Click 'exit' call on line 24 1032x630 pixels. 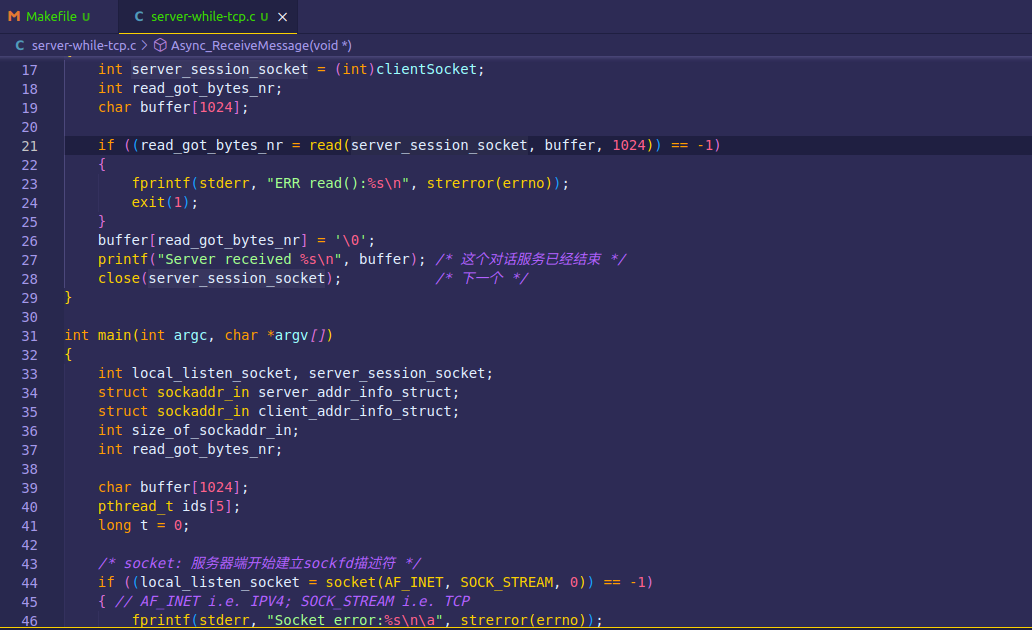tap(148, 202)
